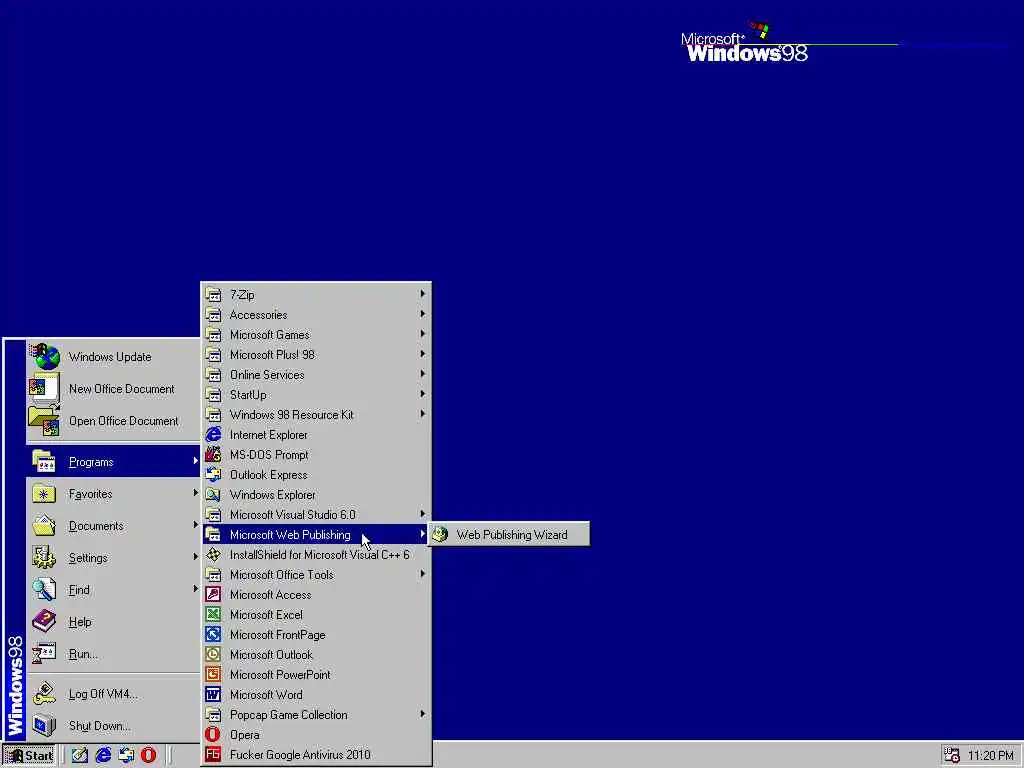The image size is (1024, 768).
Task: Expand the 7-Zip submenu arrow
Action: point(423,294)
